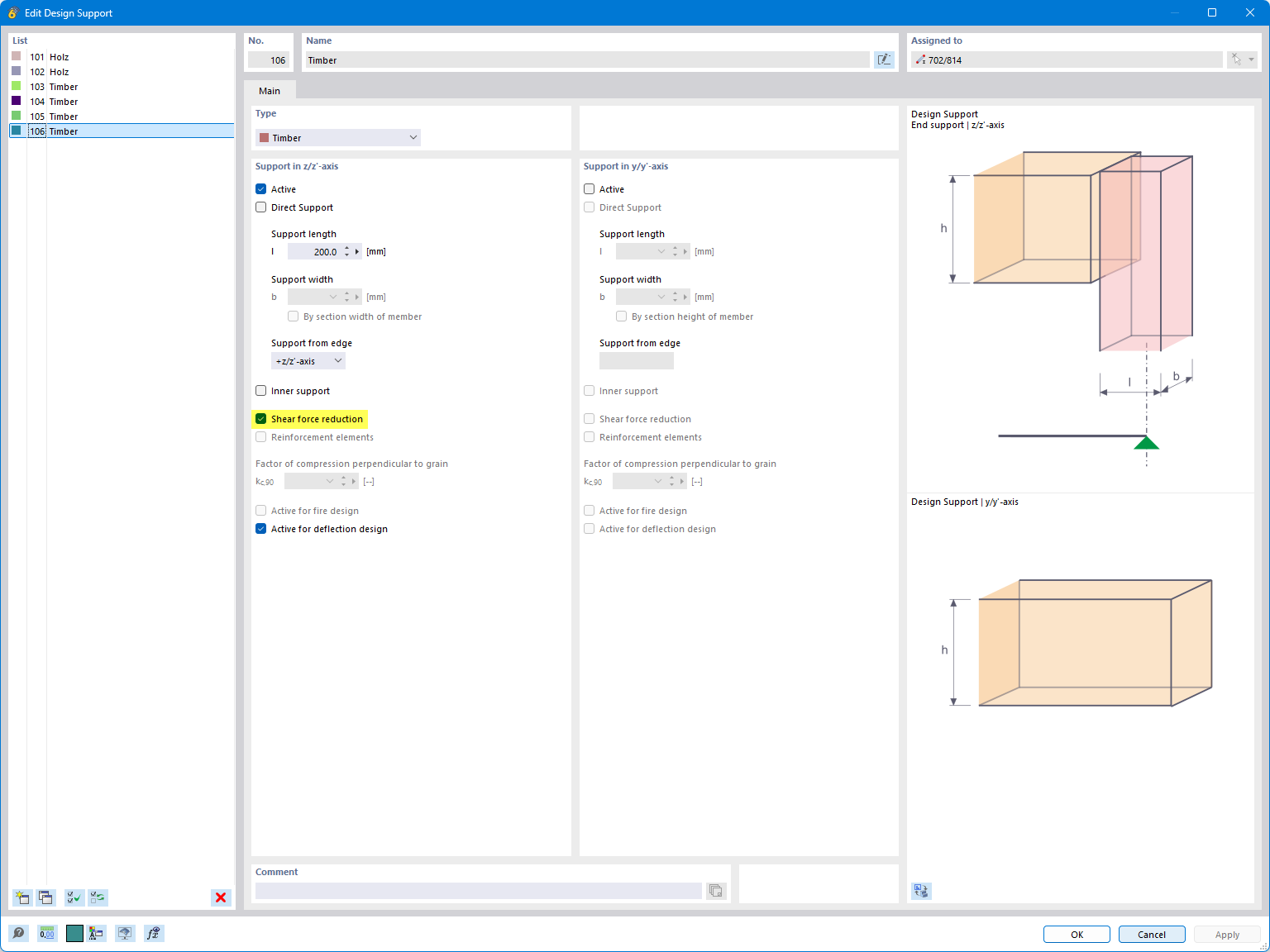The width and height of the screenshot is (1270, 952).
Task: Switch to the Main tab
Action: pyautogui.click(x=270, y=91)
